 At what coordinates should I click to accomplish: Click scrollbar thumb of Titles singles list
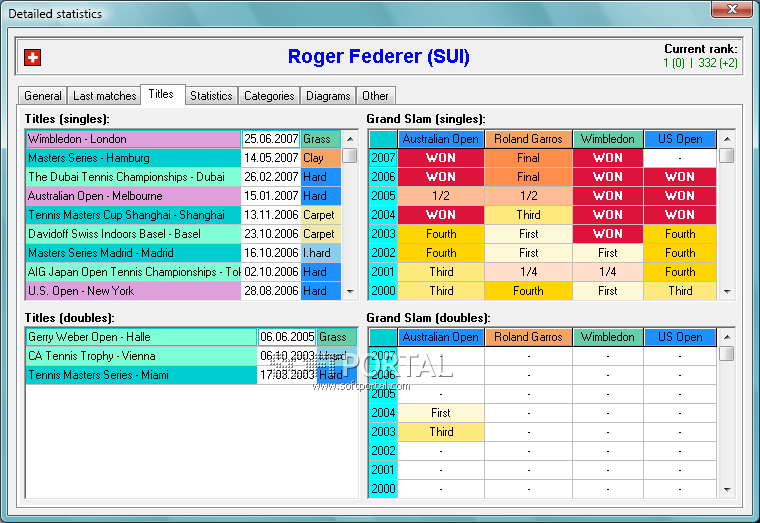tap(349, 156)
